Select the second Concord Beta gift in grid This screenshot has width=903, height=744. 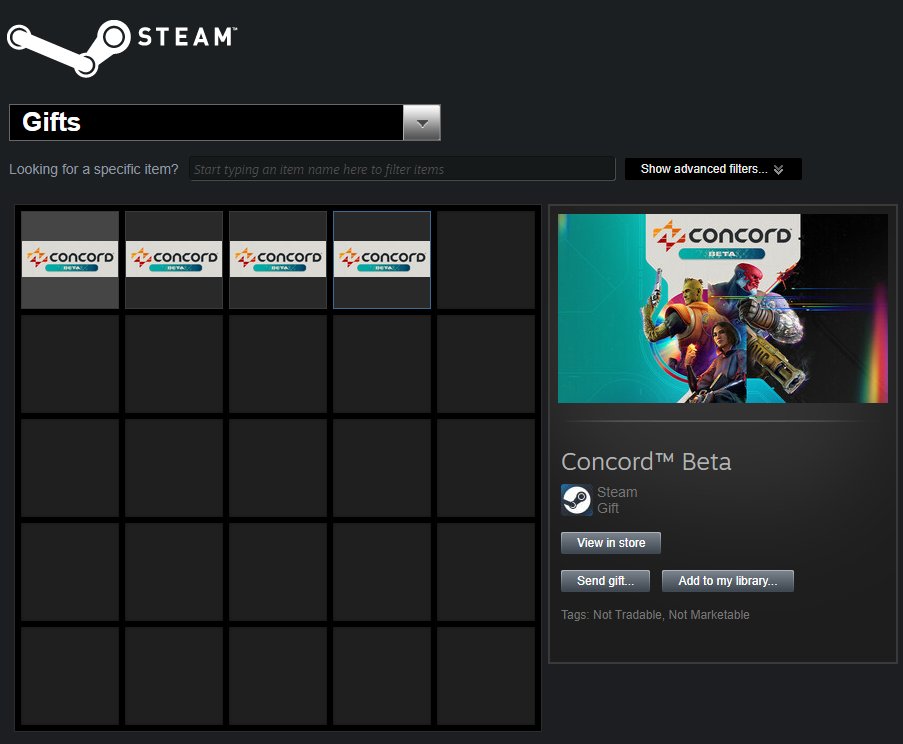coord(174,260)
